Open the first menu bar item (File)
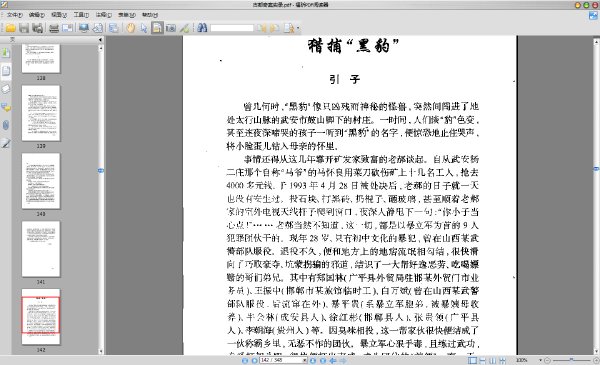Image resolution: width=600 pixels, height=365 pixels. [x=15, y=15]
